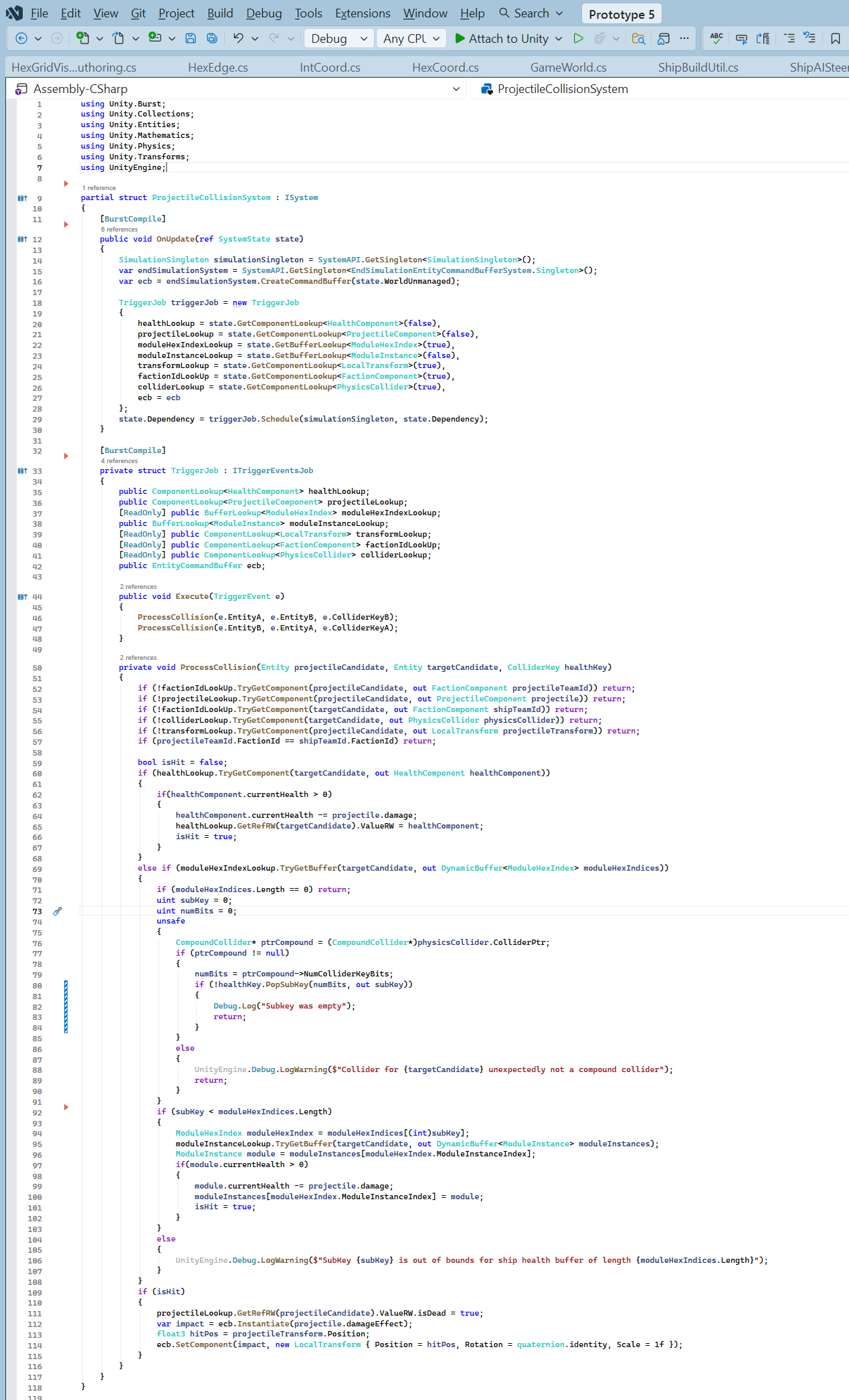The image size is (849, 1400).
Task: Expand the Assembly-CSharp project dropdown
Action: 238,88
